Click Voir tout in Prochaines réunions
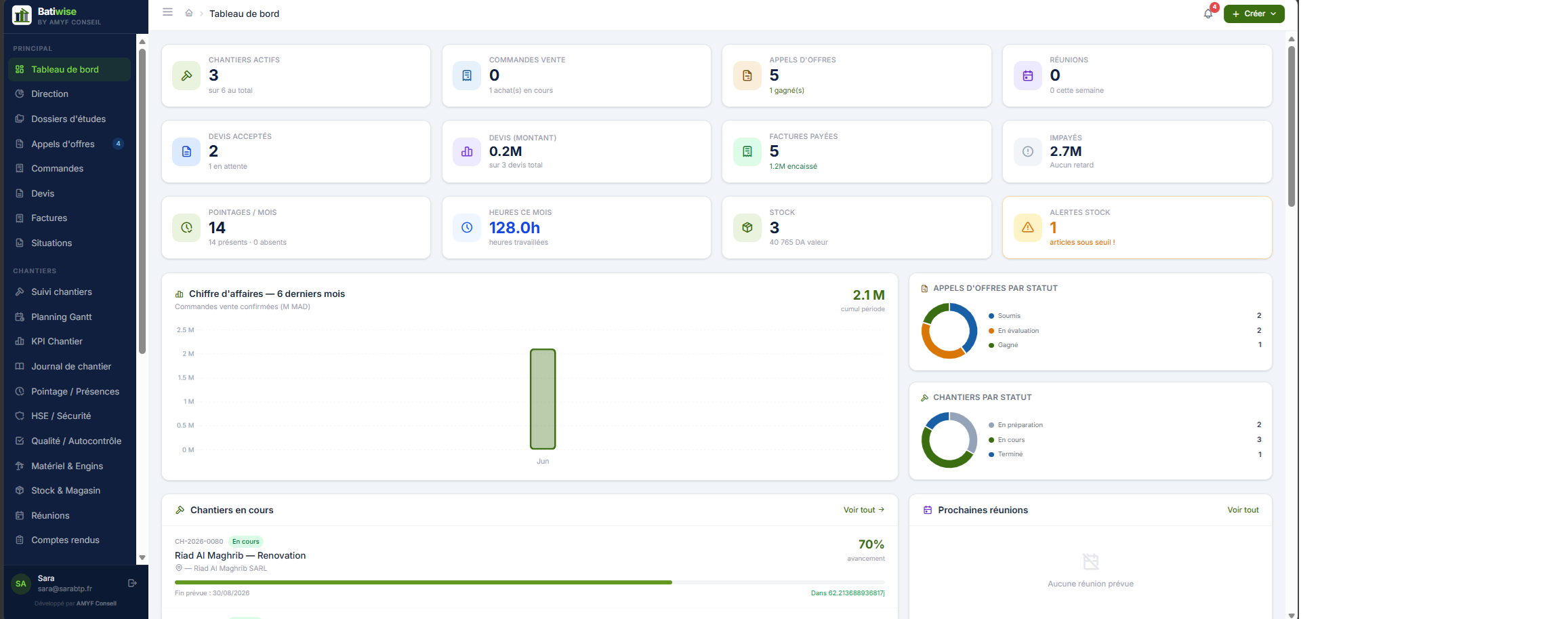Viewport: 1568px width, 619px height. click(x=1243, y=510)
